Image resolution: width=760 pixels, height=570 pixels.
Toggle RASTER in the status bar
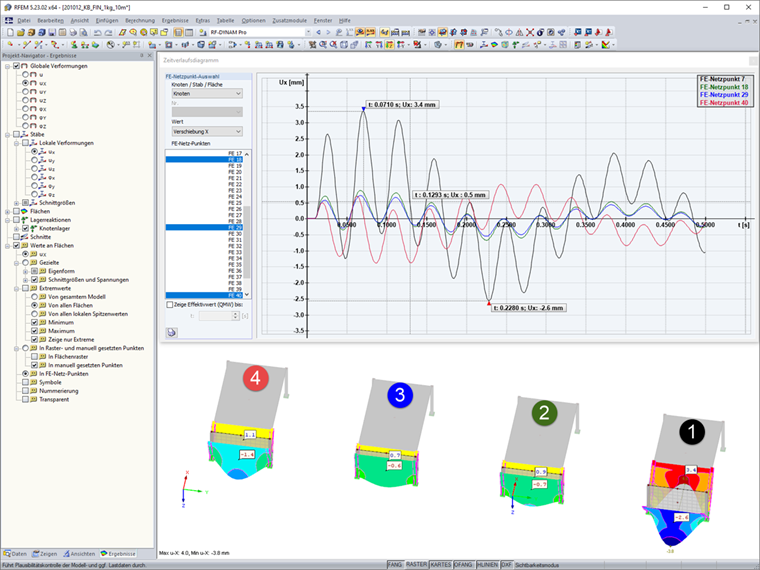pos(416,565)
